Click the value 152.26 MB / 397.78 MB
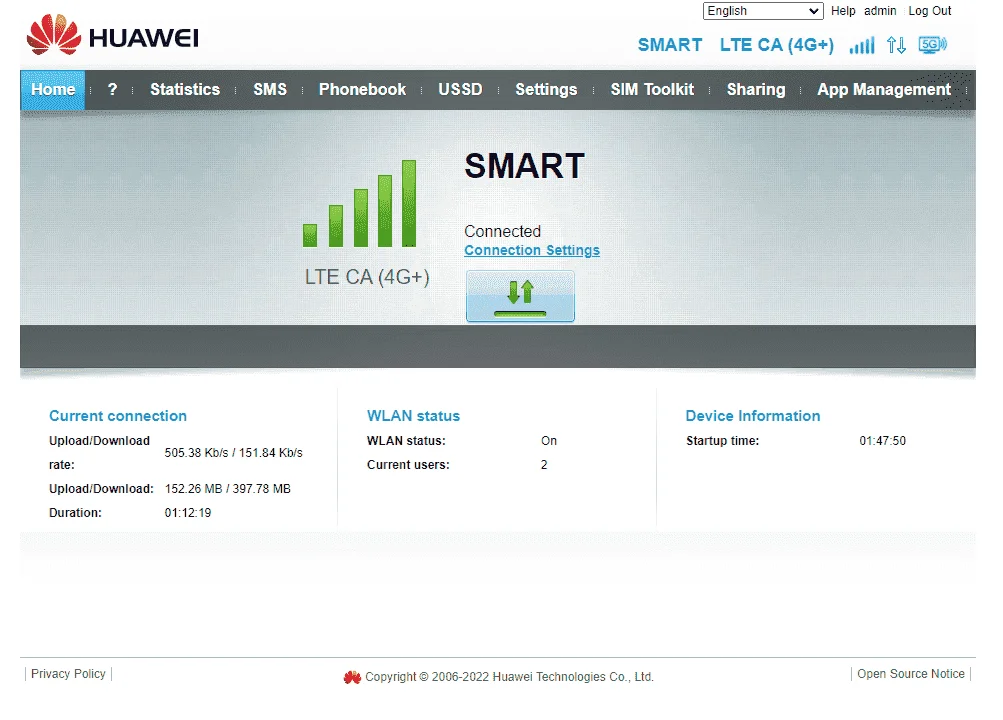Screen dimensions: 1003x720 point(228,489)
